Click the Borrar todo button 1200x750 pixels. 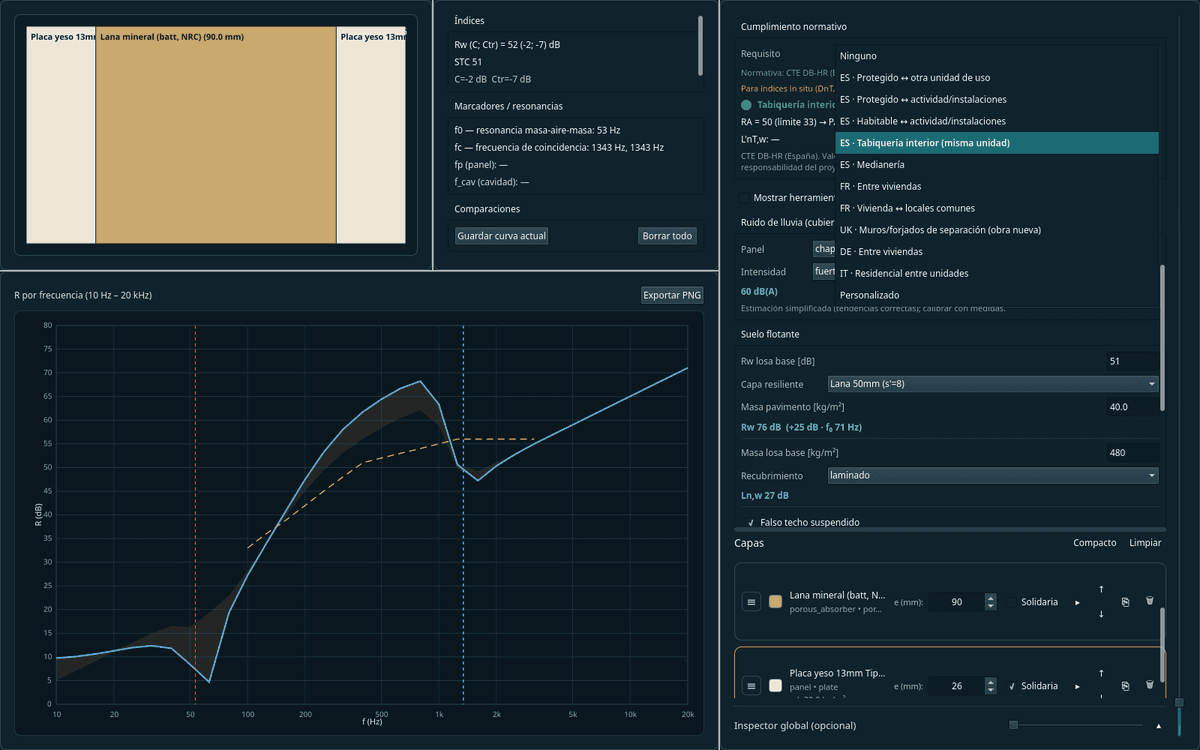[667, 236]
